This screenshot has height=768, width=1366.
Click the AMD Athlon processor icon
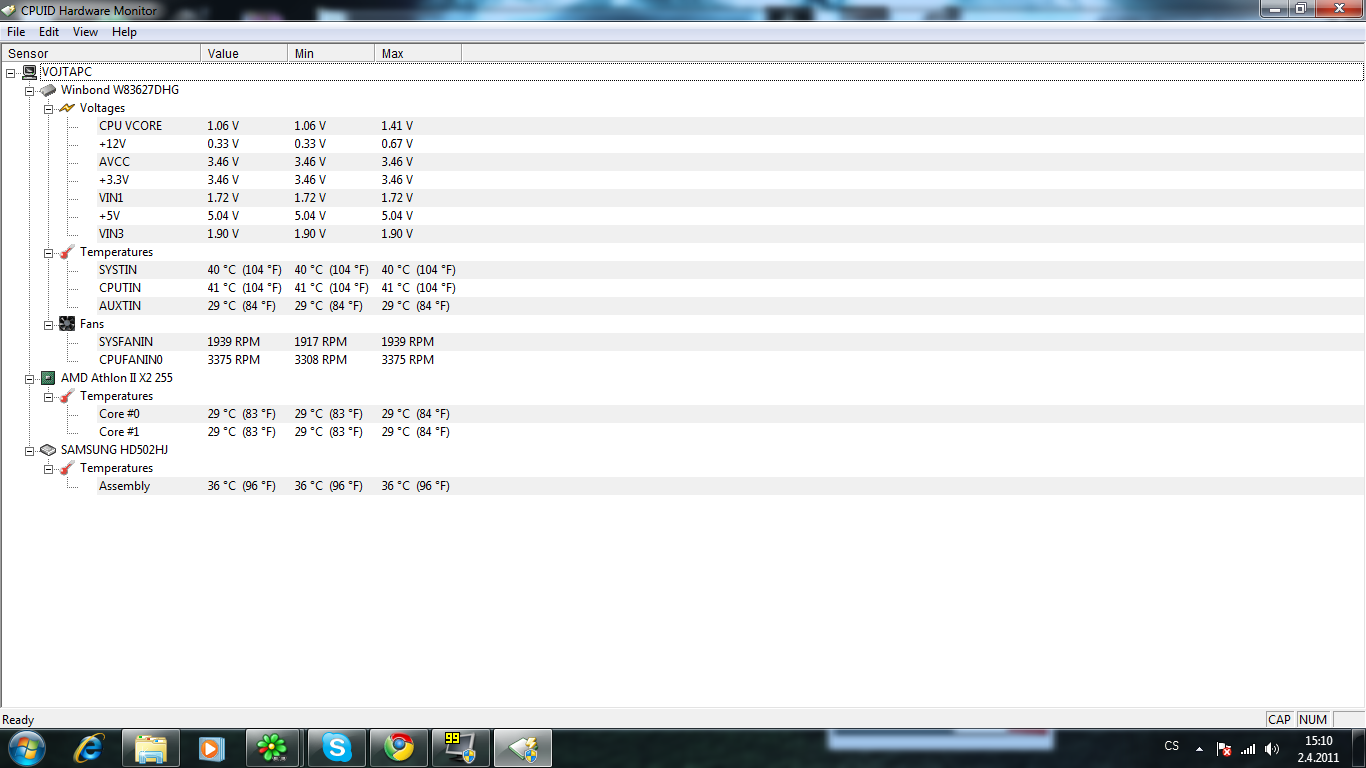point(48,378)
